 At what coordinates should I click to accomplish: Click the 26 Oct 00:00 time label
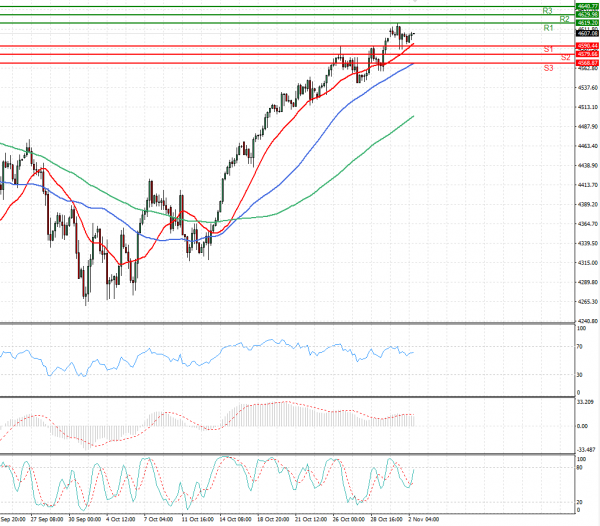click(349, 519)
